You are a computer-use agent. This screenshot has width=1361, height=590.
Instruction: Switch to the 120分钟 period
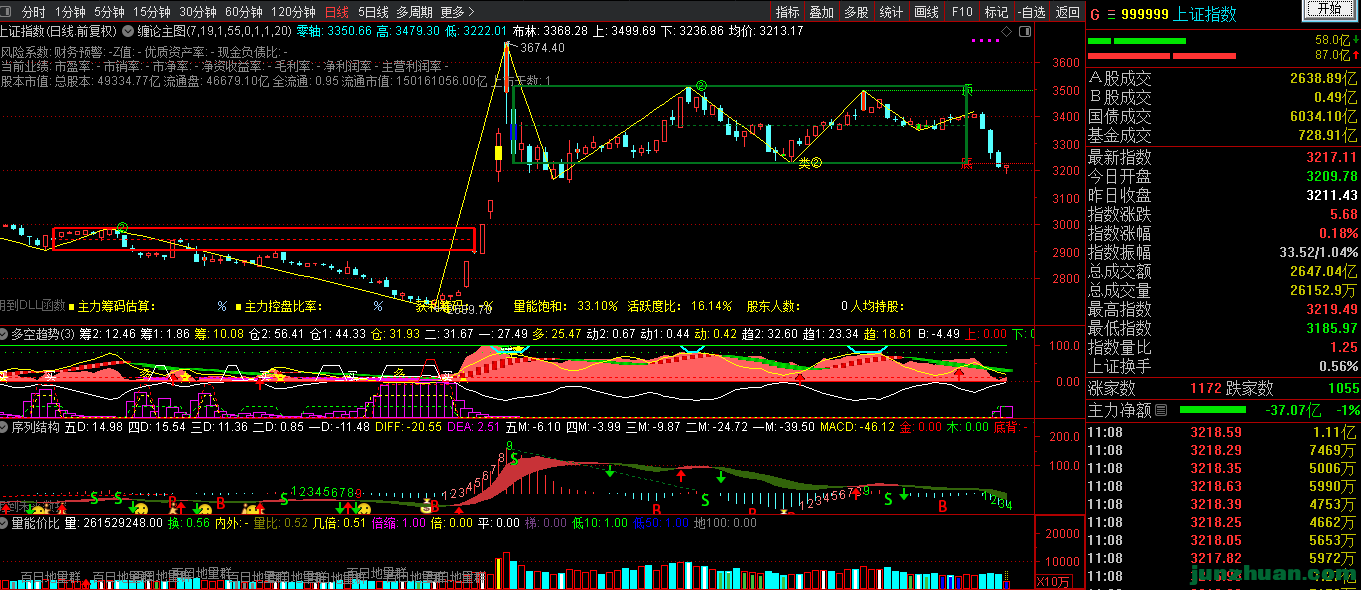pyautogui.click(x=294, y=12)
